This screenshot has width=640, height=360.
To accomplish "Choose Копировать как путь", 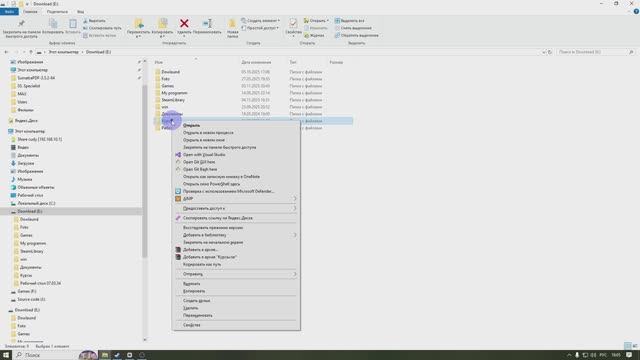I will (236, 264).
